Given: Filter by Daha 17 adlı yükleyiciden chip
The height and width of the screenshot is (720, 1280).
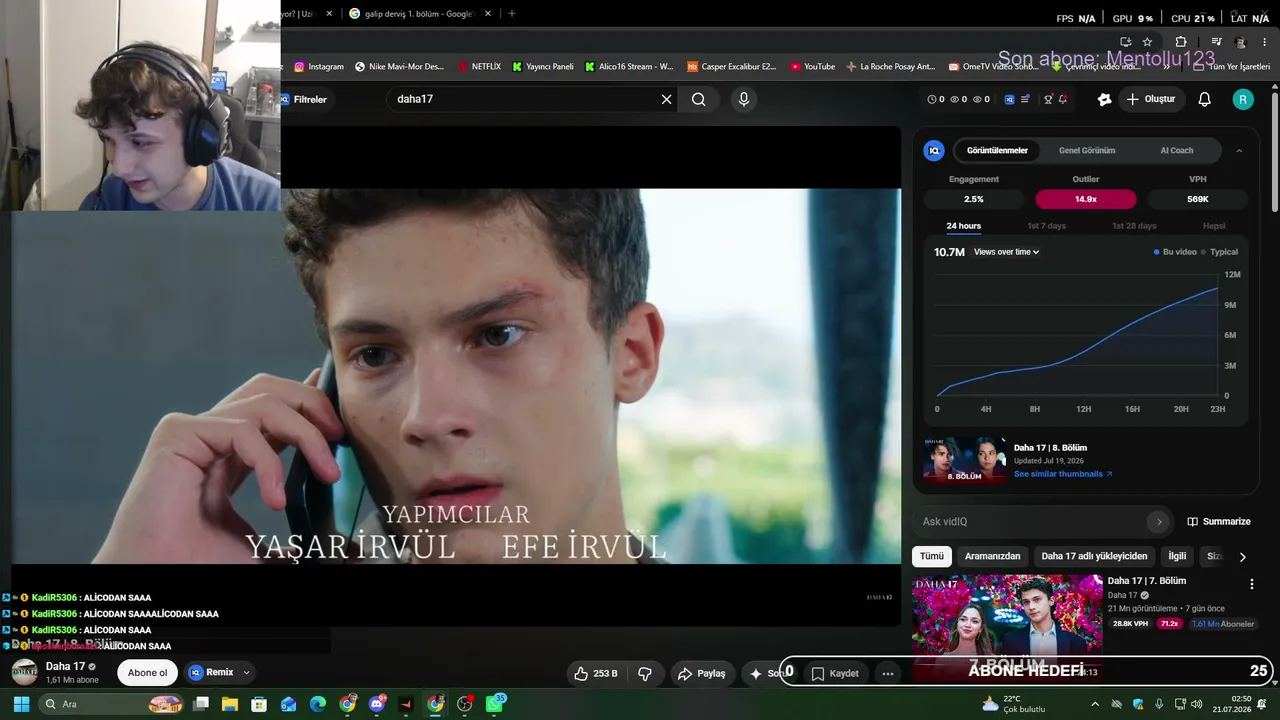Looking at the screenshot, I should pos(1095,556).
